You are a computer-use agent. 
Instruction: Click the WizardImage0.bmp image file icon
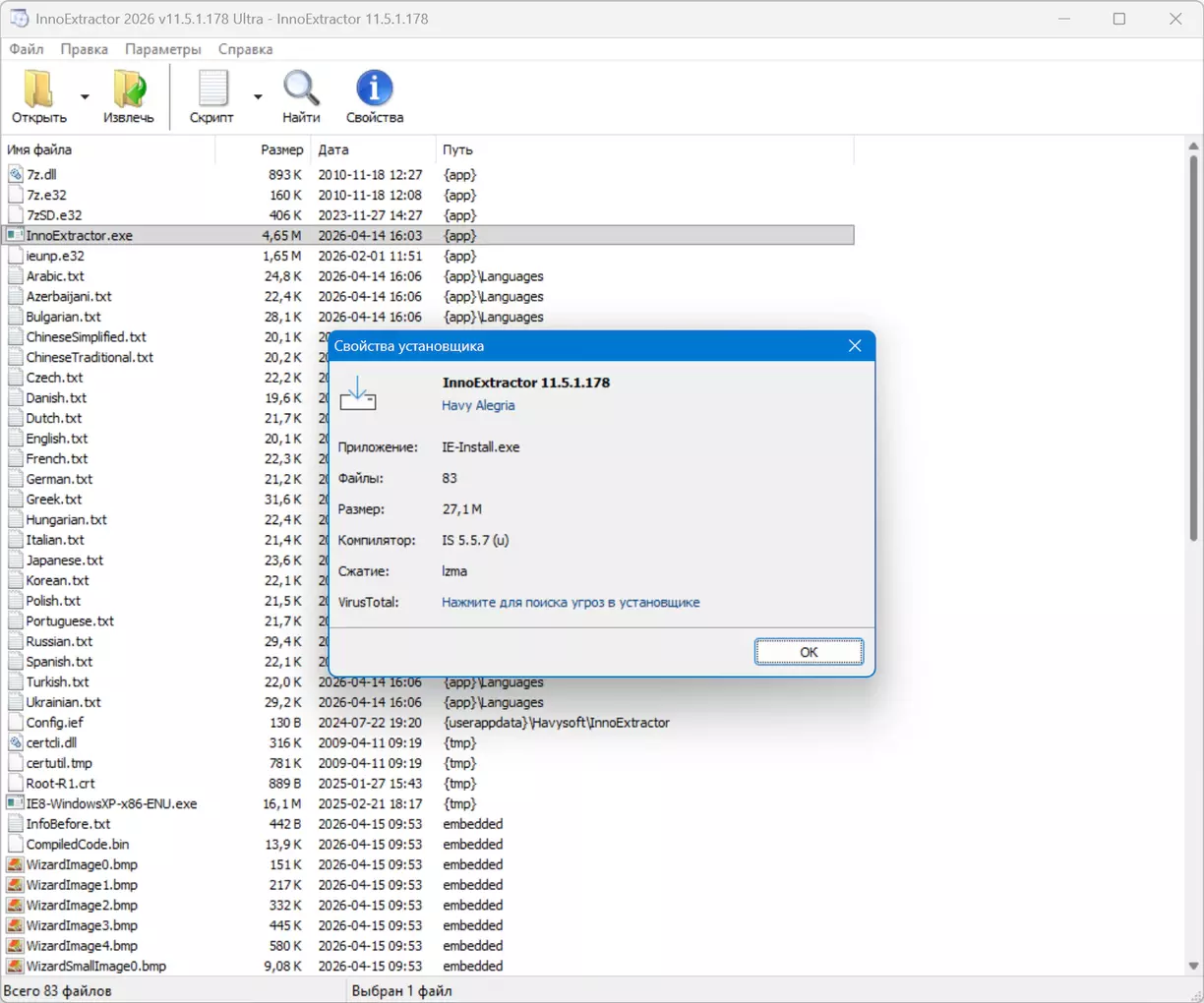(15, 865)
